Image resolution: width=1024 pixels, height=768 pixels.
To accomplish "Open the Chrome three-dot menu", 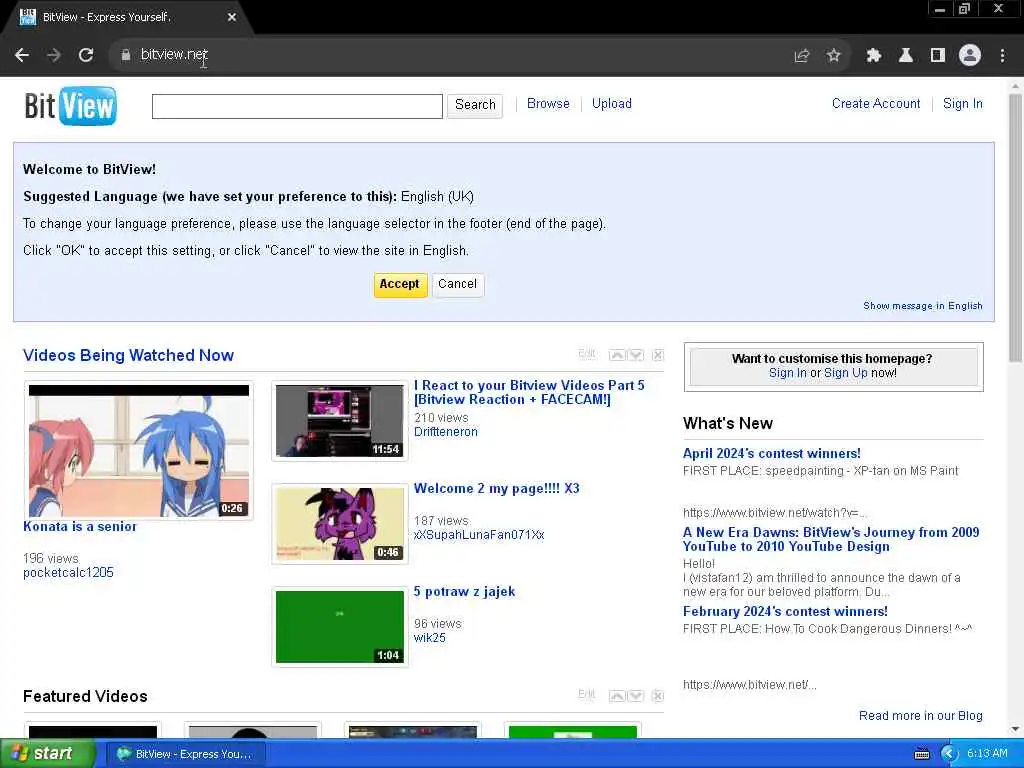I will (x=1002, y=56).
